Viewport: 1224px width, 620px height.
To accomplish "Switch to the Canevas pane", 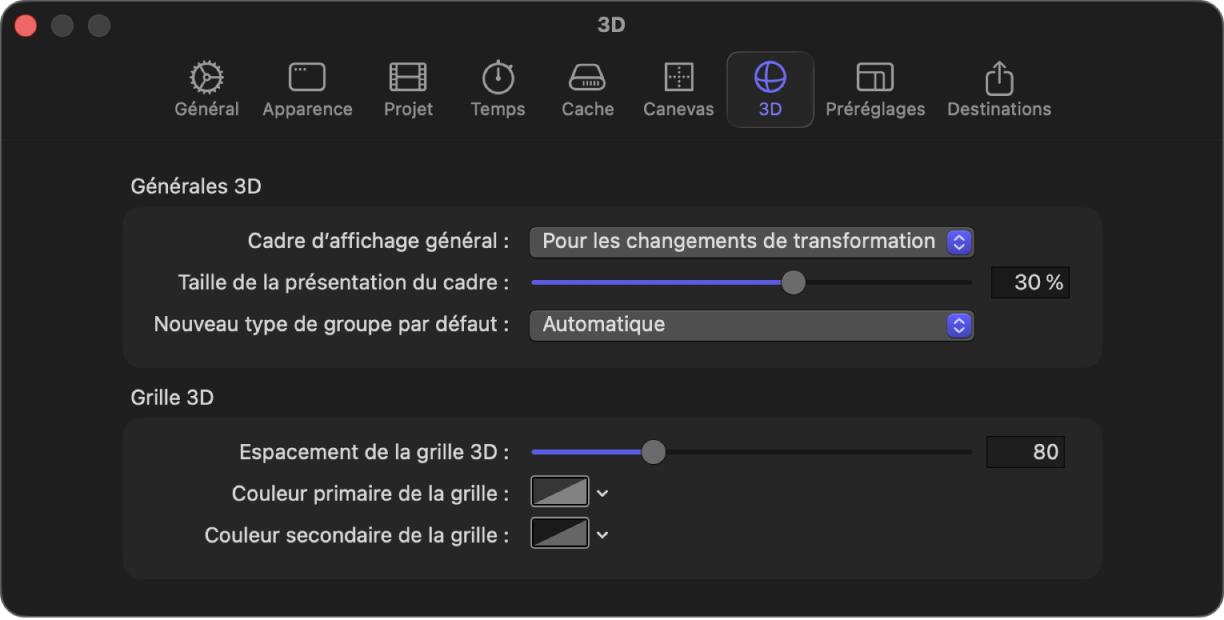I will [x=679, y=89].
